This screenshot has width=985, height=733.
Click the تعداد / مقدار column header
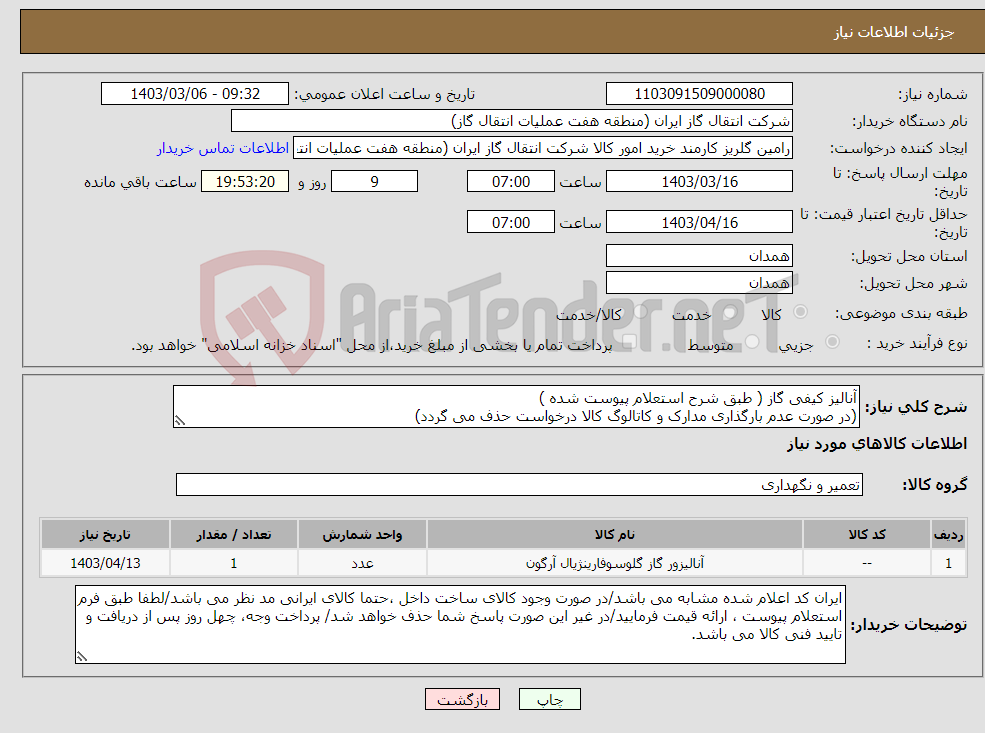click(234, 535)
